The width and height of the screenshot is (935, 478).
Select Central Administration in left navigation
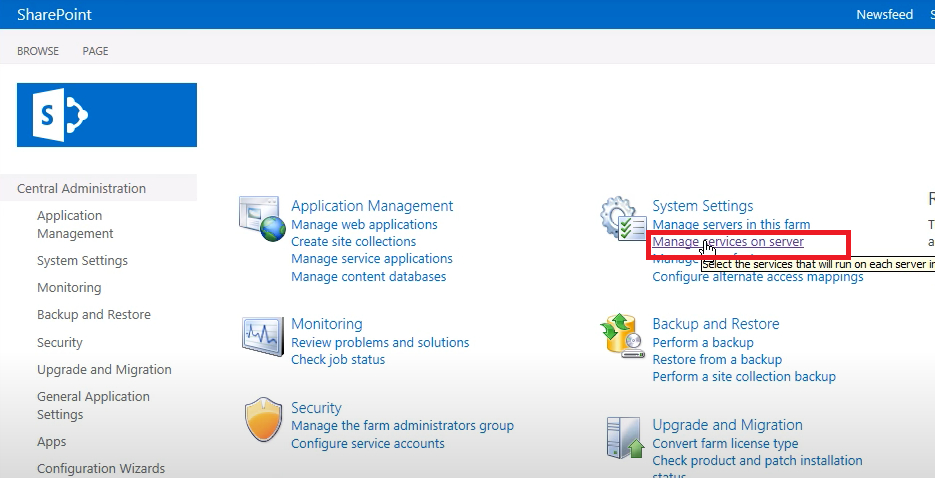(x=81, y=188)
